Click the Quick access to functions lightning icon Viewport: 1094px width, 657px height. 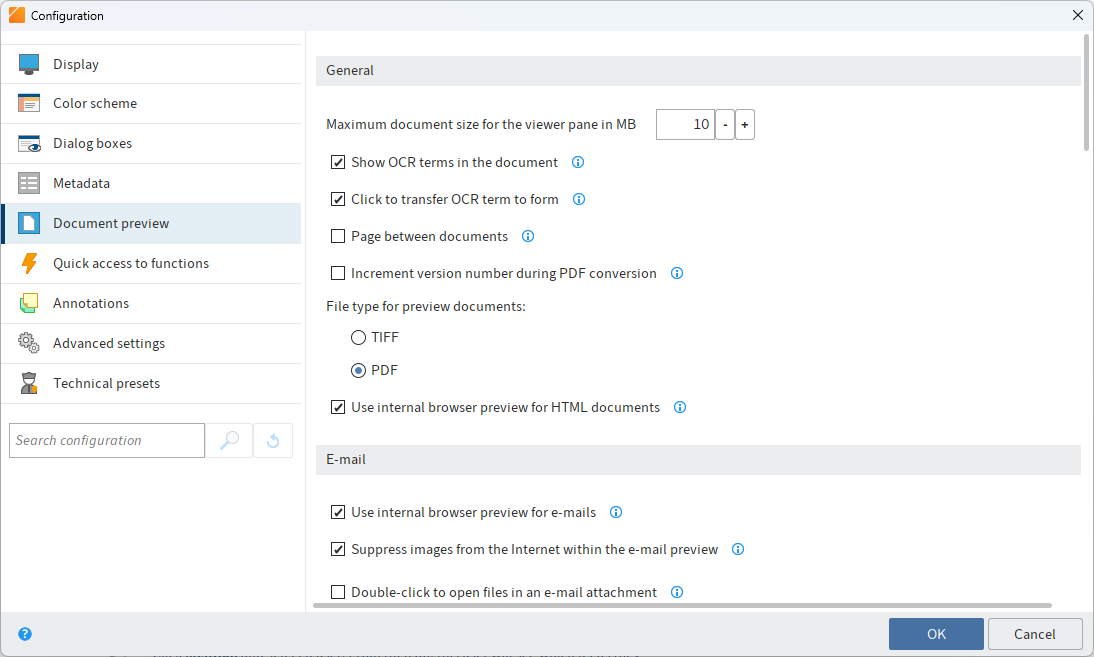[x=29, y=263]
